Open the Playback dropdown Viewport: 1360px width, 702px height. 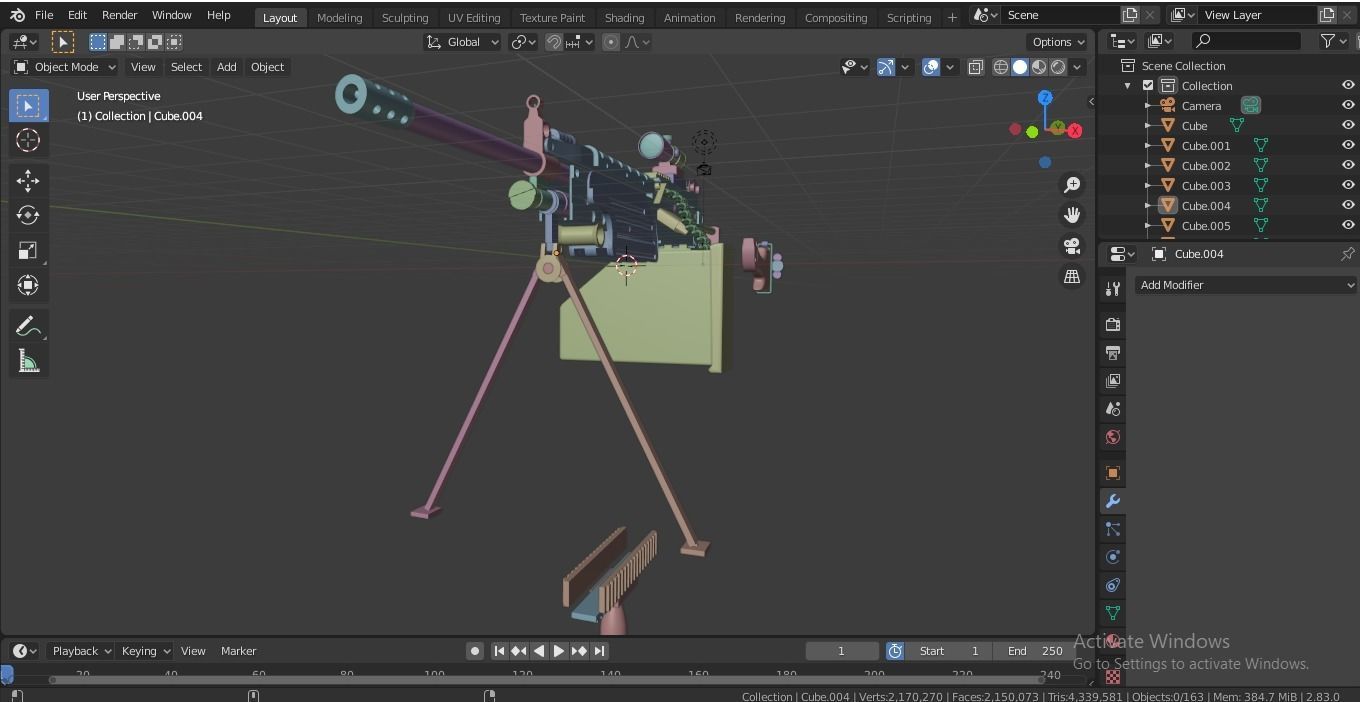(x=80, y=651)
